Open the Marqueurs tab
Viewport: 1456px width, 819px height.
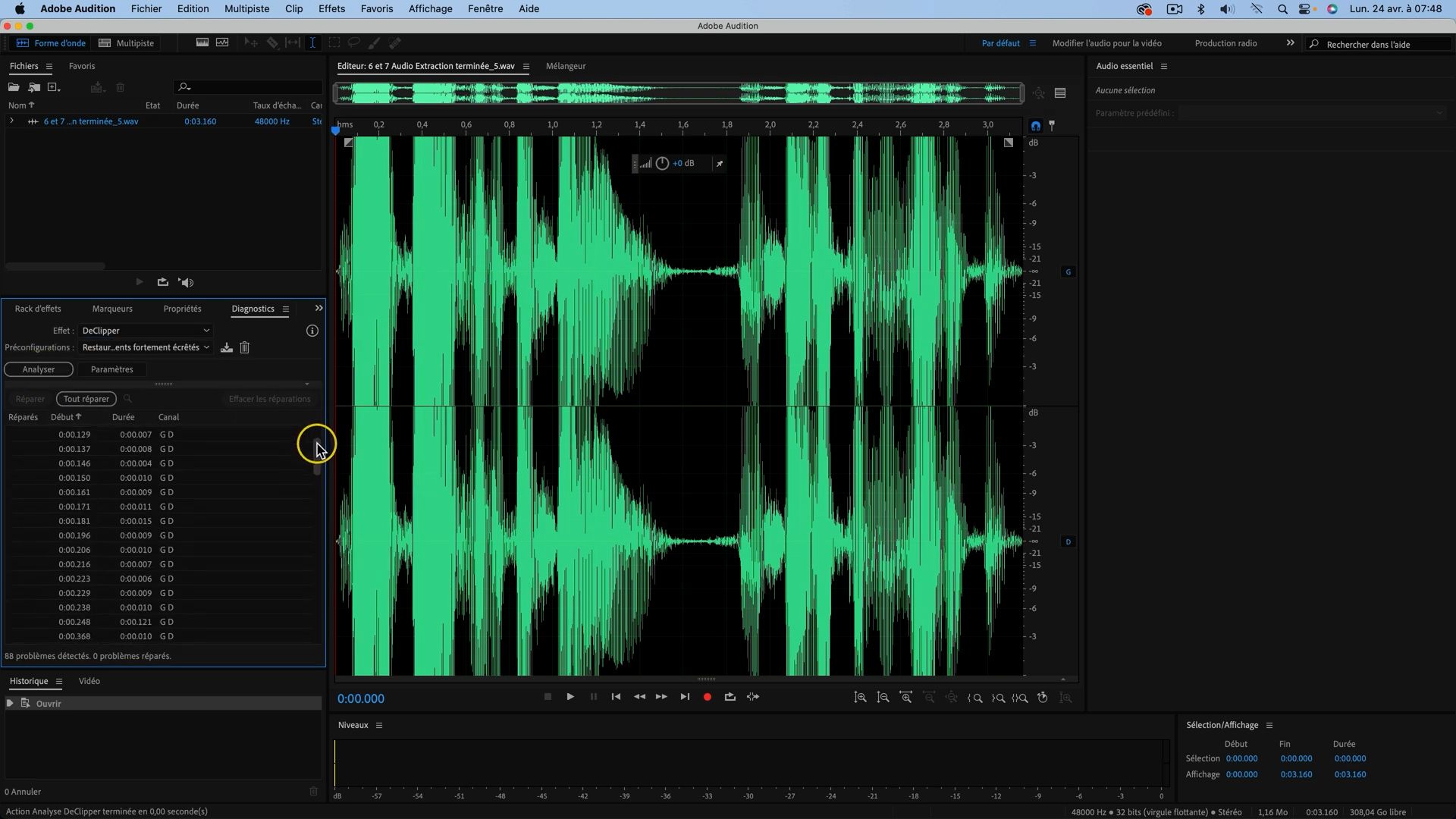(112, 309)
